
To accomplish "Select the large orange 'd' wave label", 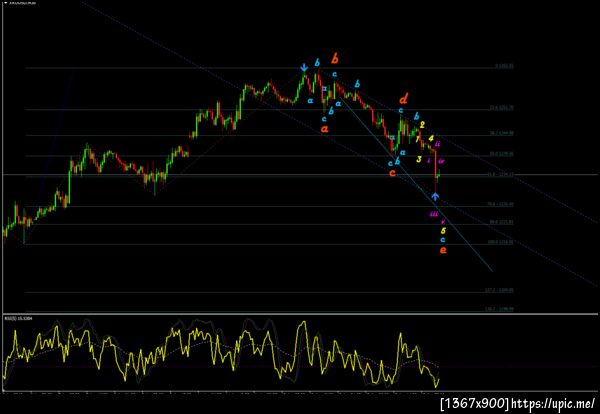I will click(403, 99).
